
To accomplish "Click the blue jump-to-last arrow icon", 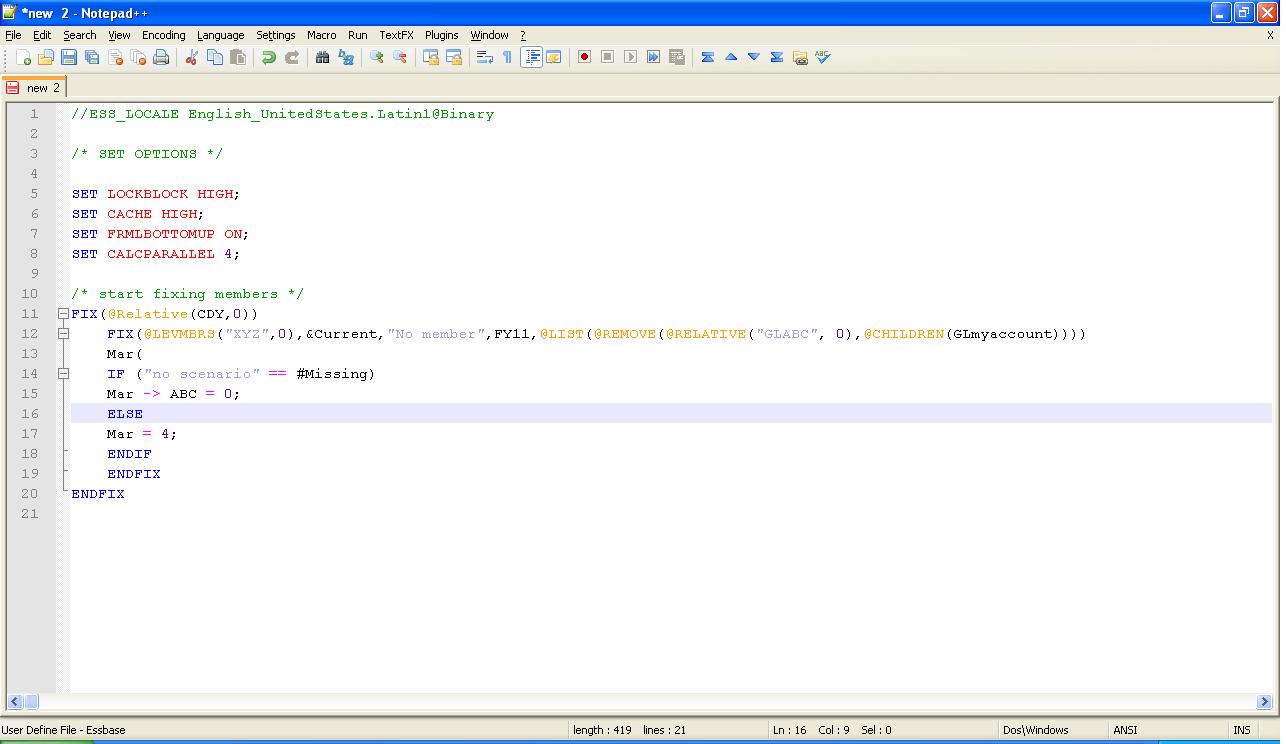I will click(x=777, y=57).
